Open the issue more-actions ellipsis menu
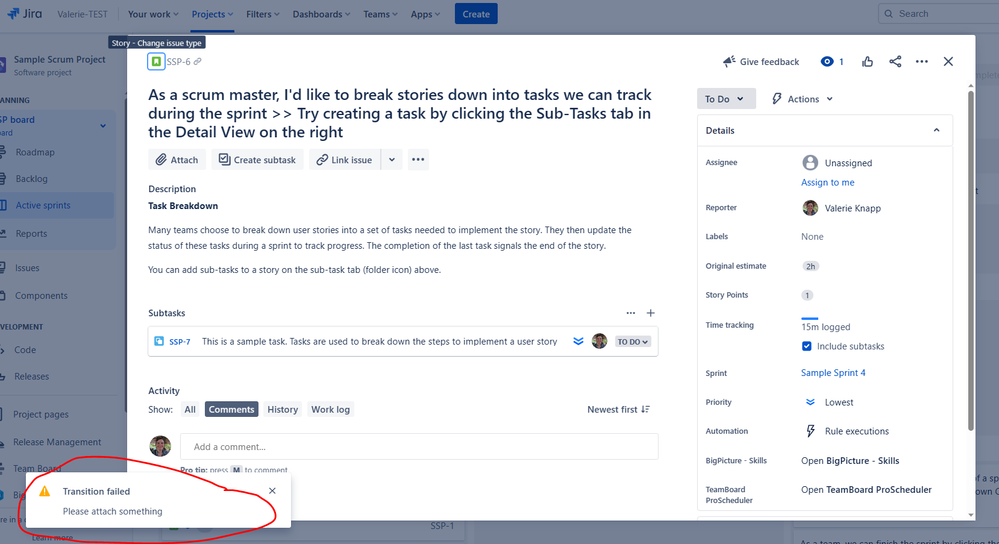 click(x=922, y=62)
